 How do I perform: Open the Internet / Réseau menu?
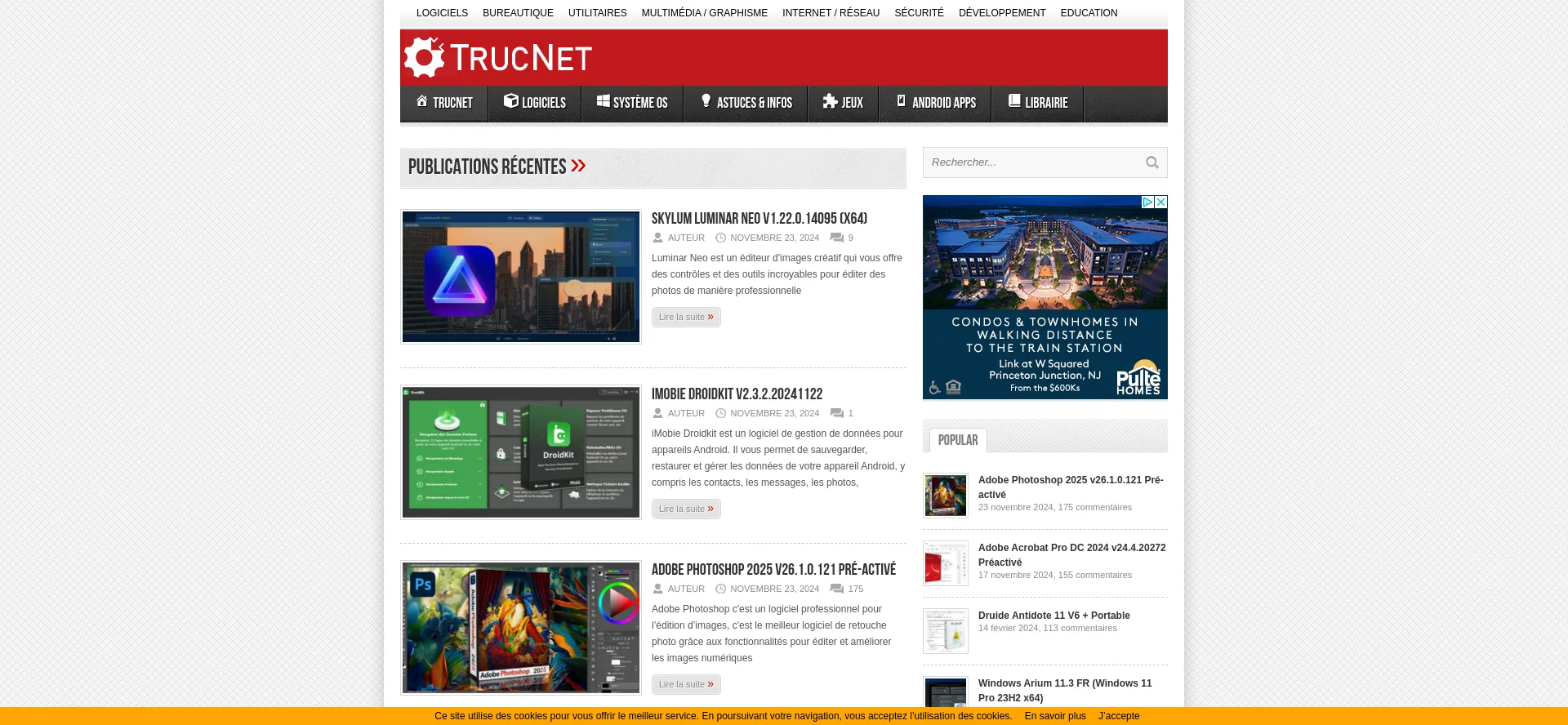pos(831,13)
